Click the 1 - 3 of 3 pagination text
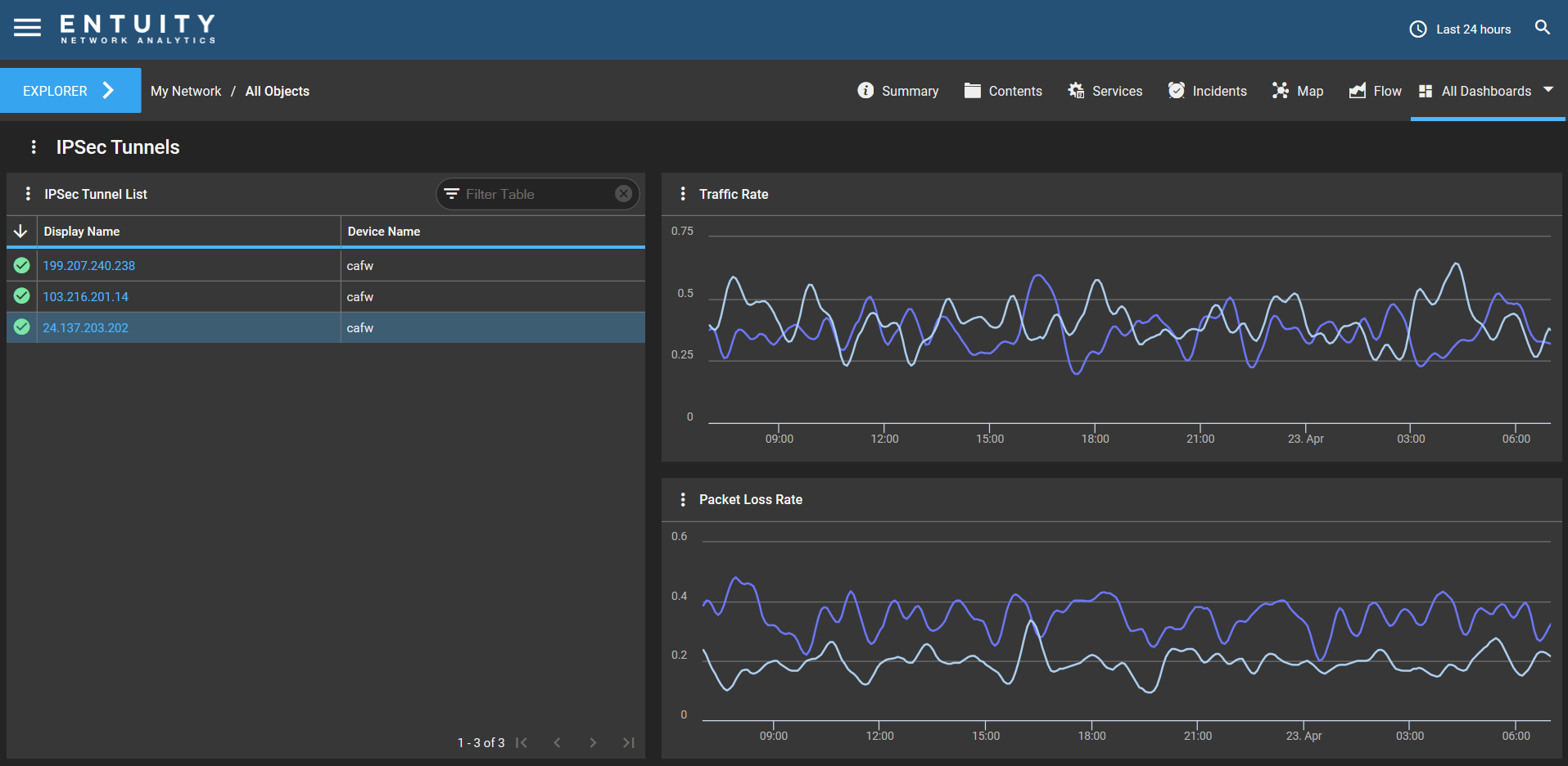Screen dimensions: 1568x766 [x=481, y=743]
